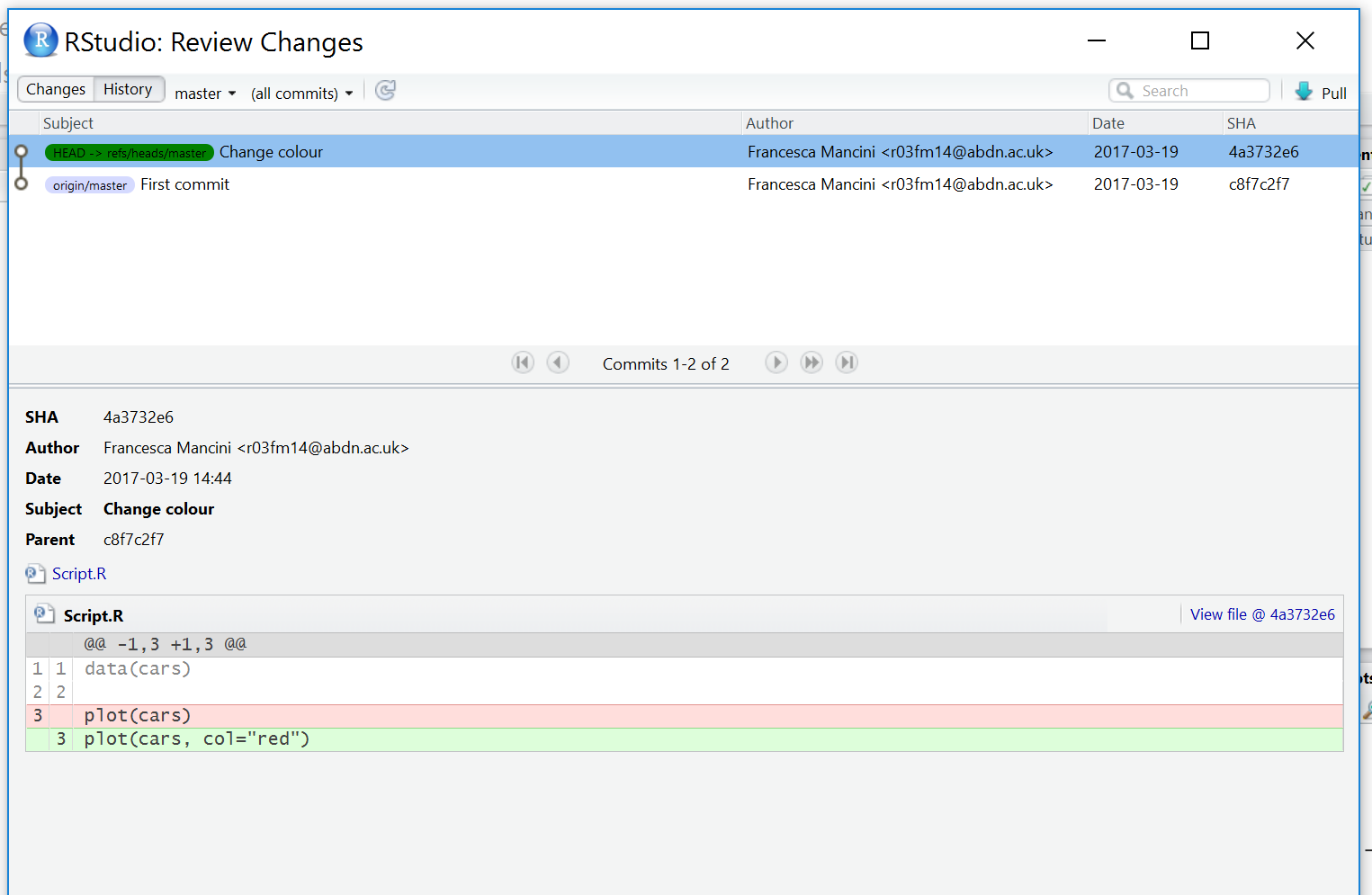This screenshot has width=1372, height=895.
Task: Click the origin/master branch tag
Action: coord(90,184)
